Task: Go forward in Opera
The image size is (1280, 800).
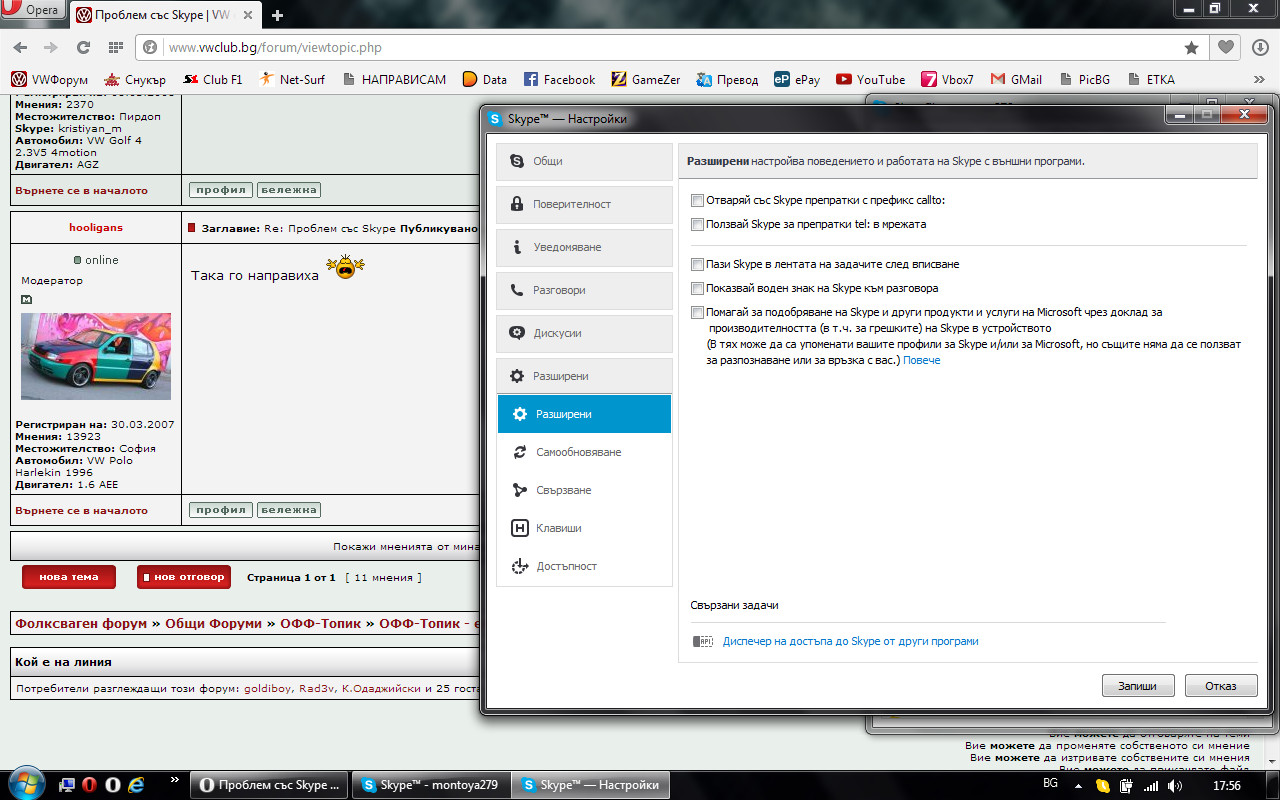Action: [x=51, y=47]
